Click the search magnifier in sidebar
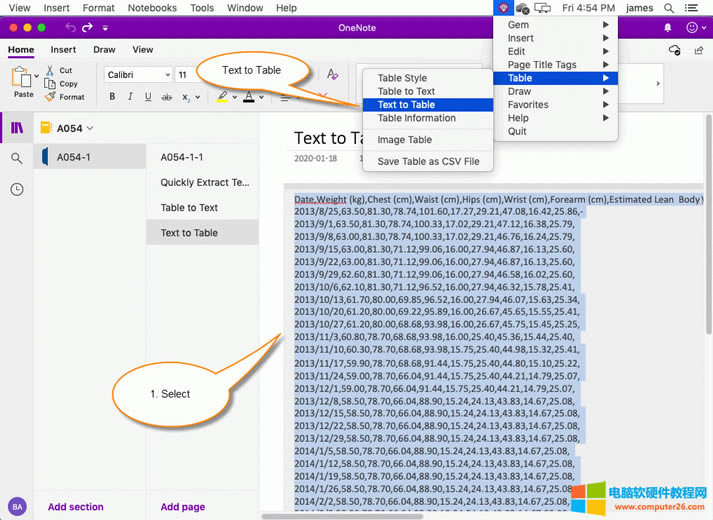Screen dimensions: 713x520 (x=16, y=158)
